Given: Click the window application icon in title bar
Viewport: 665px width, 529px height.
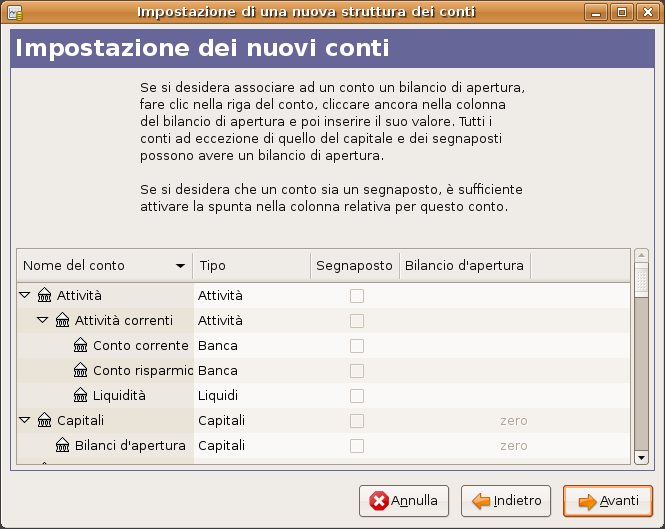Looking at the screenshot, I should 15,13.
